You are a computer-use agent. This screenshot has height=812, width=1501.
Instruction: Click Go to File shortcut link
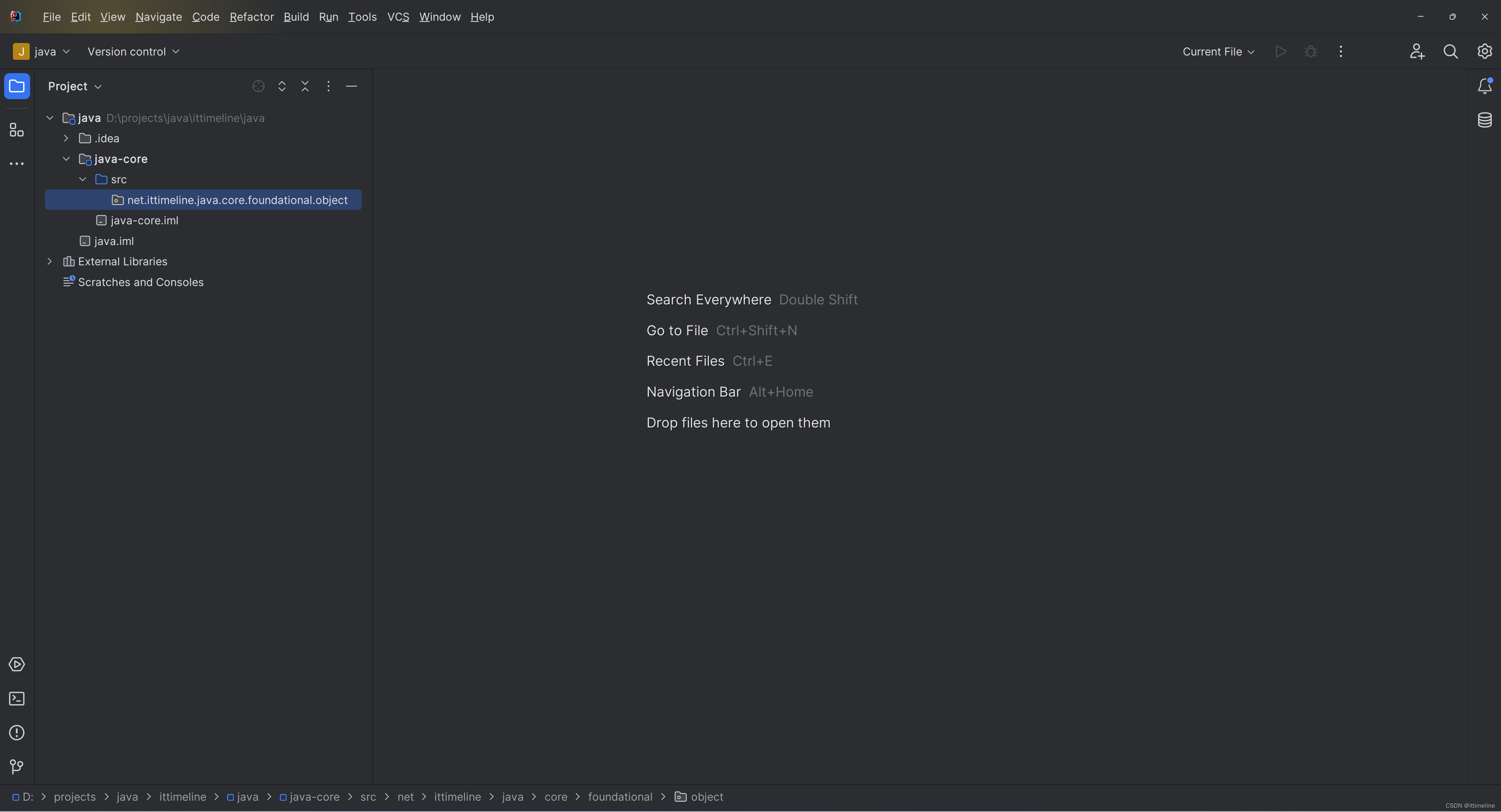tap(677, 330)
